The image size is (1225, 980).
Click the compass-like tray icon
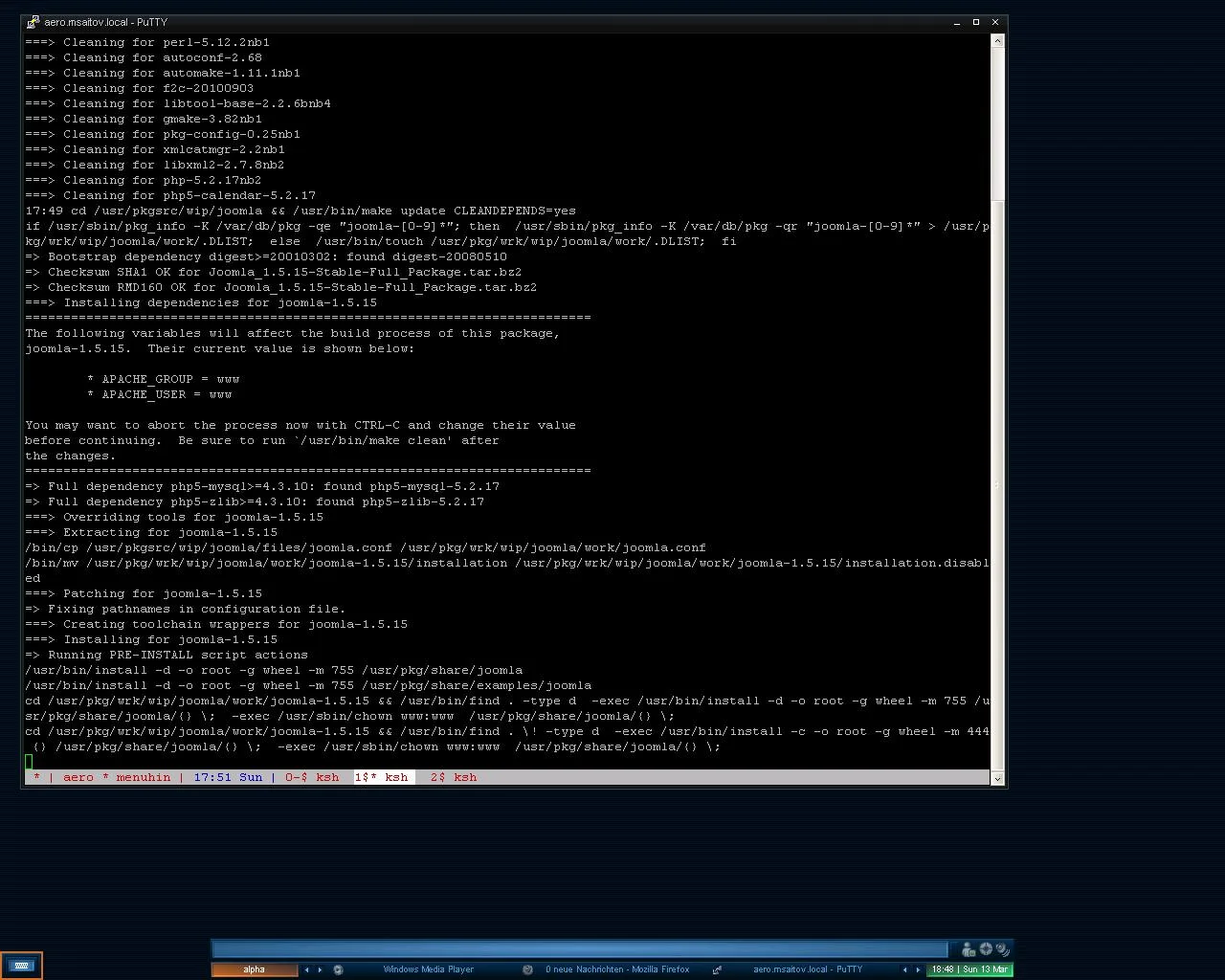pos(986,949)
